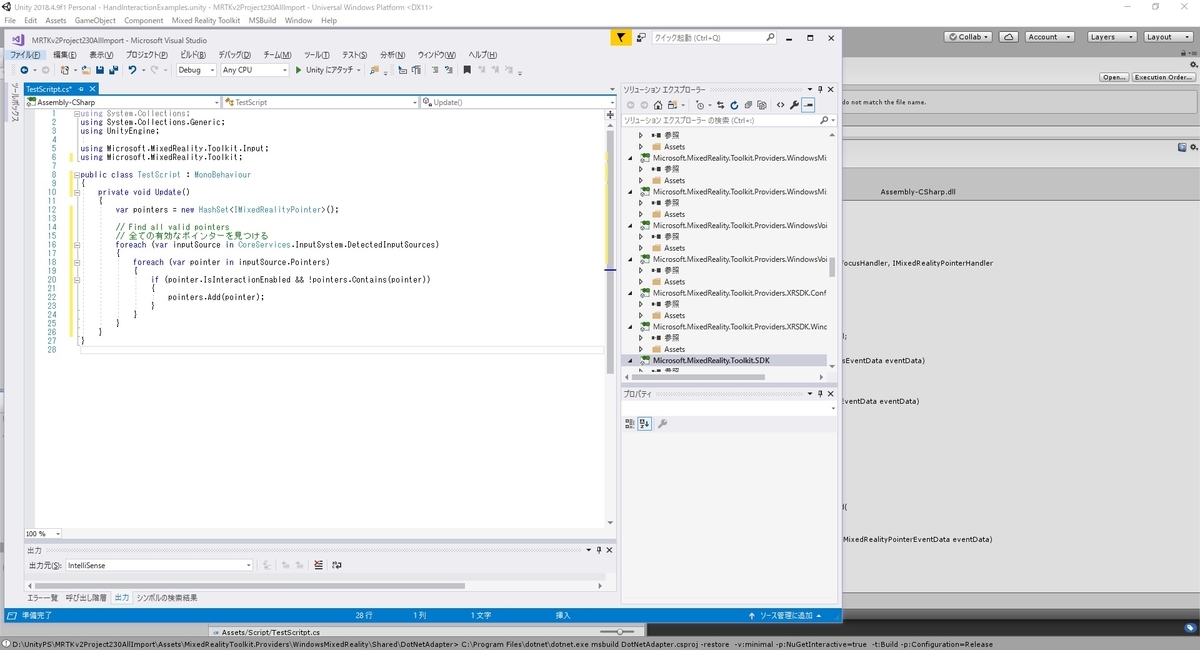Click the quick launch search magnifier icon
Screen dimensions: 1200x650
coord(770,37)
